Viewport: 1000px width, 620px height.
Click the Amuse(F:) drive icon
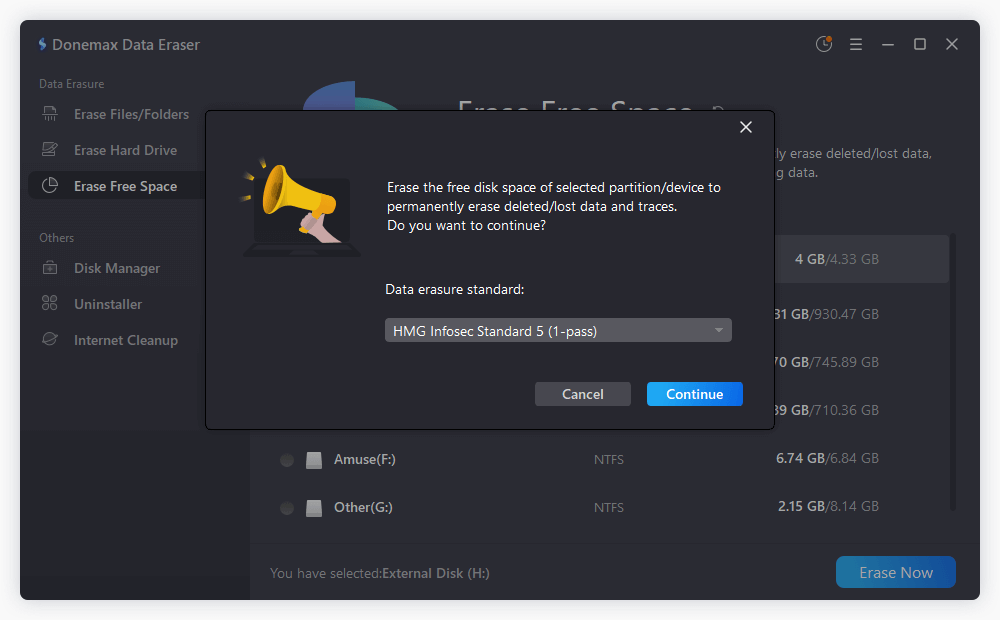(x=314, y=460)
